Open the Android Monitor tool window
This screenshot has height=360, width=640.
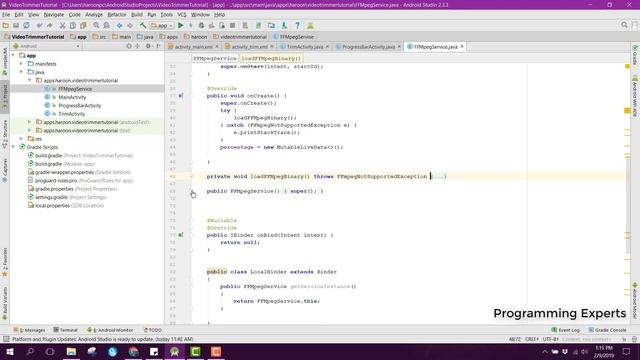tap(110, 330)
